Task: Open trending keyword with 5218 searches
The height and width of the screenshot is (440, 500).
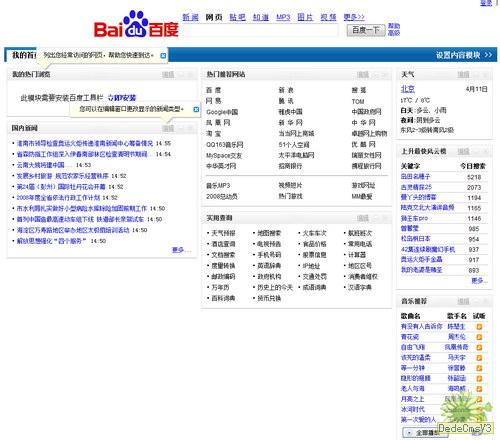Action: click(415, 177)
